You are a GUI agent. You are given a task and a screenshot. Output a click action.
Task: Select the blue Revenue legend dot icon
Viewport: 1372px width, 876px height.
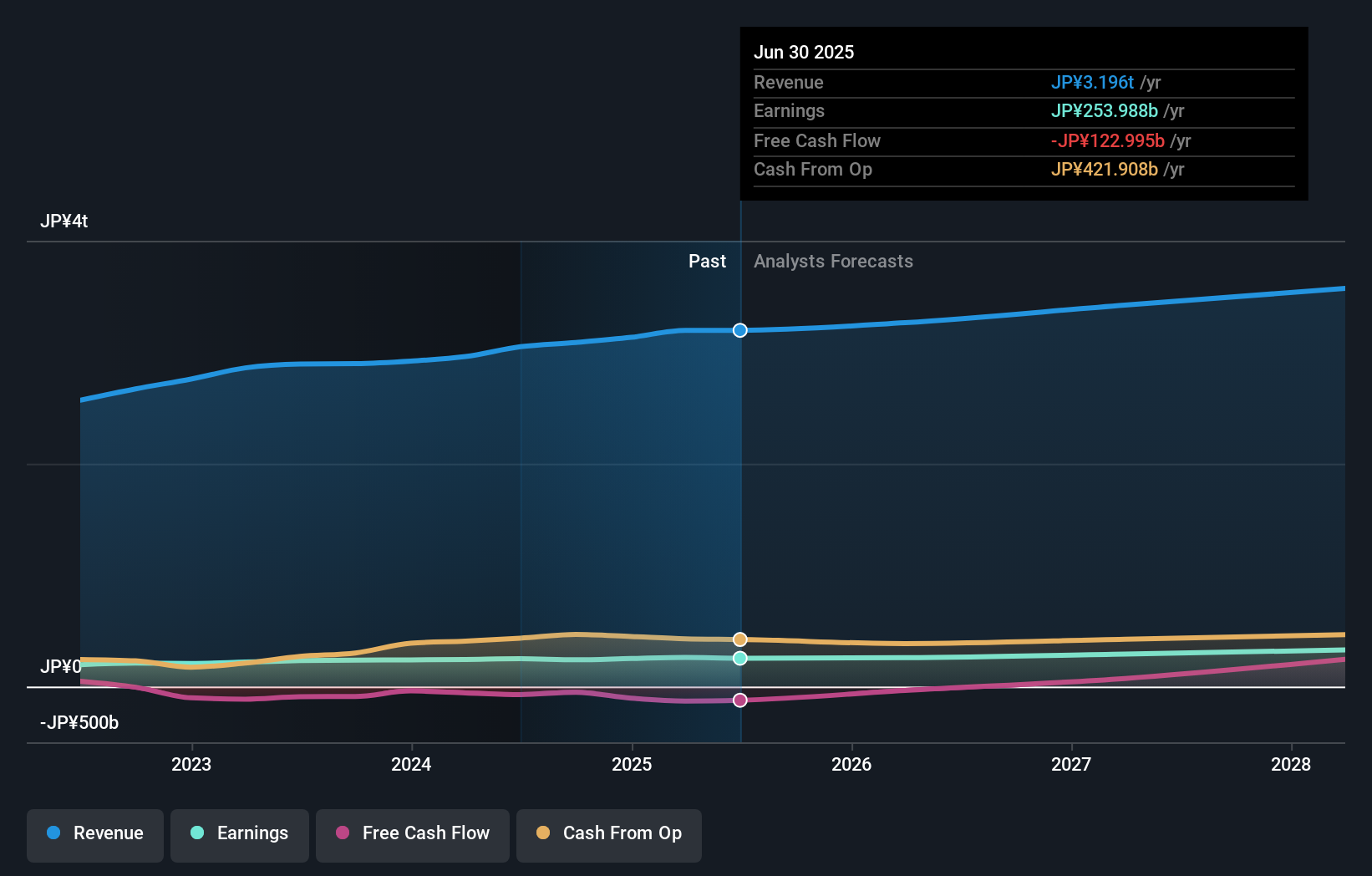[53, 833]
